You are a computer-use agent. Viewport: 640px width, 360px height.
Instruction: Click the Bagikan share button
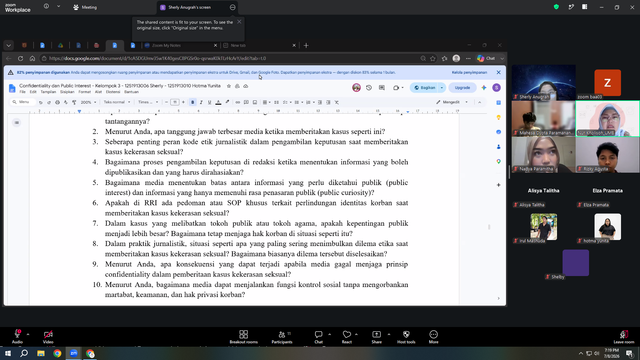[x=425, y=88]
